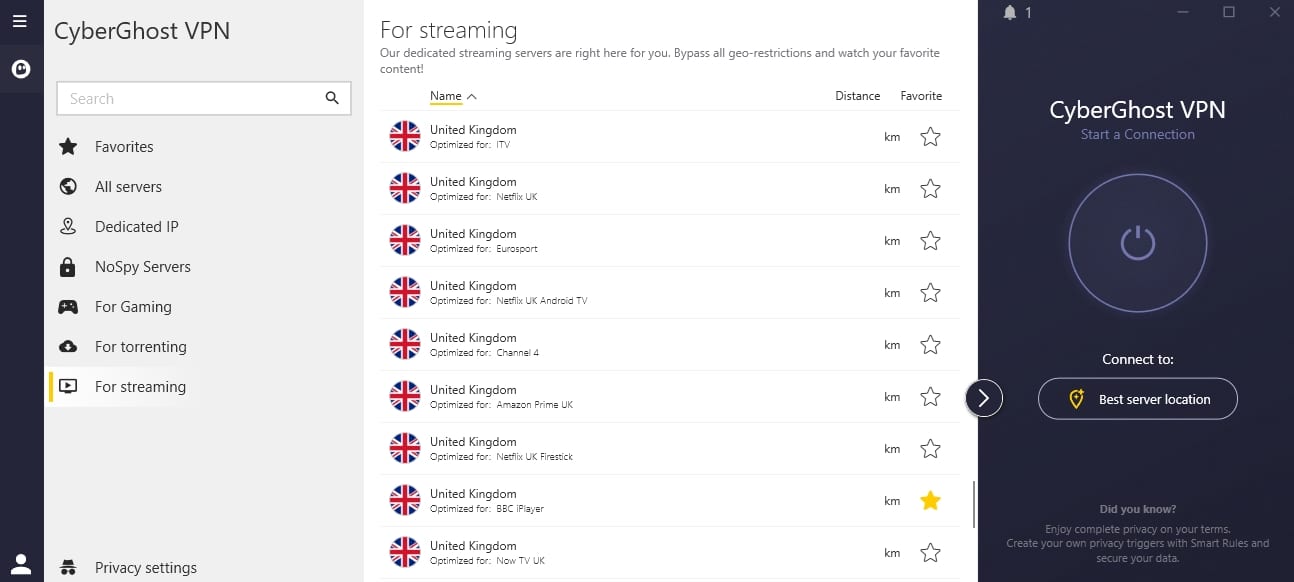
Task: Sort servers by Name column arrow
Action: click(x=472, y=96)
